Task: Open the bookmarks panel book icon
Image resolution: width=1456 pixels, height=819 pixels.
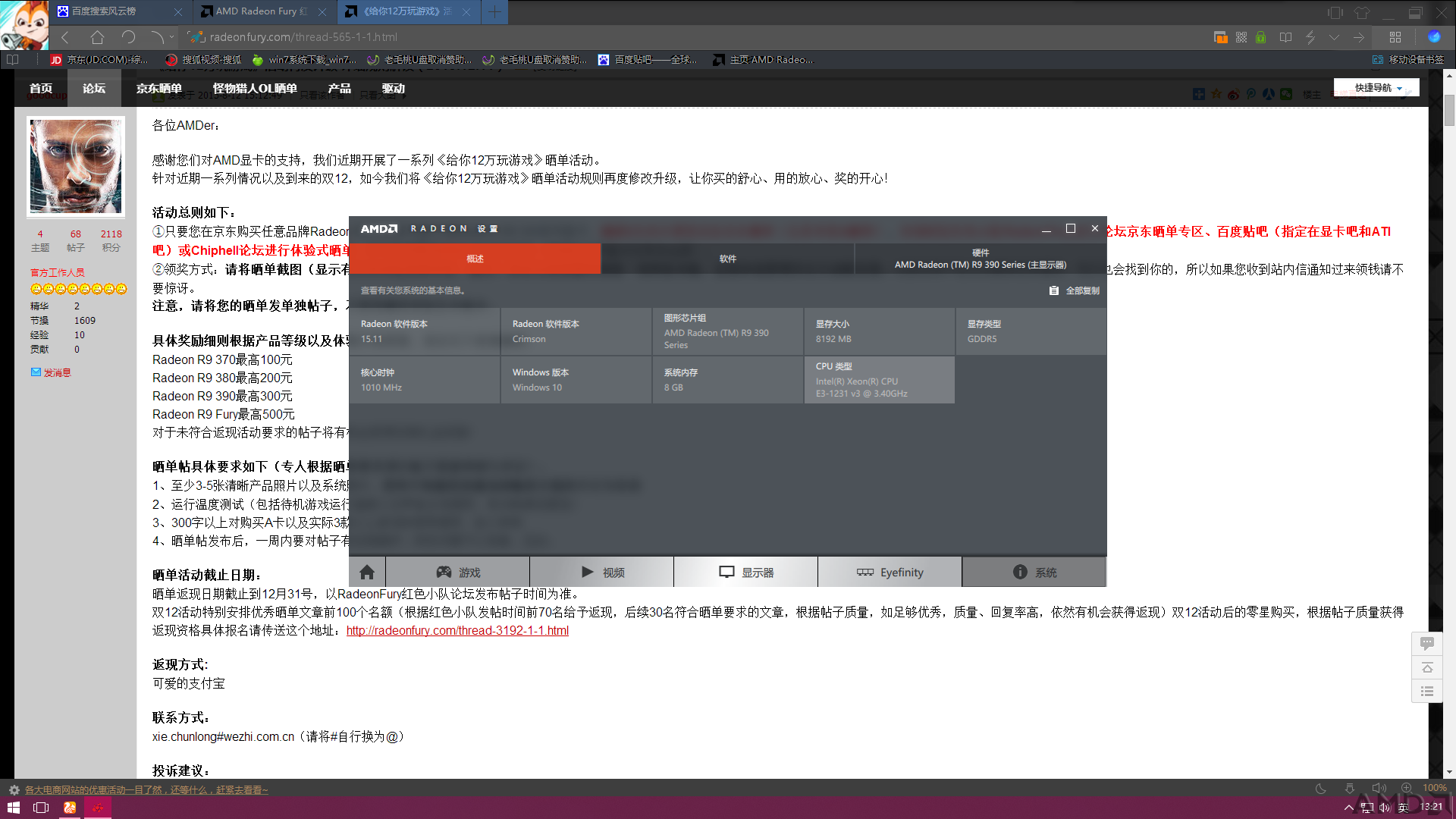Action: (x=12, y=59)
